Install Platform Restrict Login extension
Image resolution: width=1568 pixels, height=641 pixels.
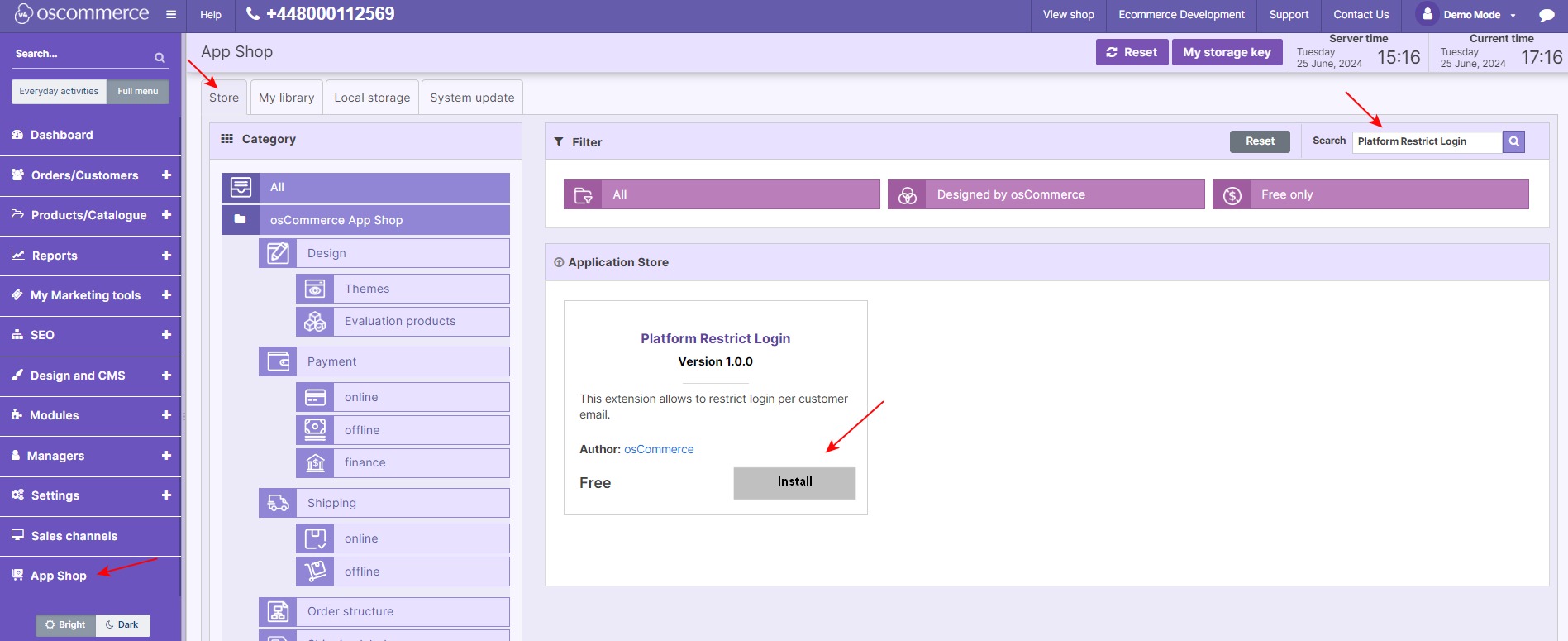click(x=794, y=482)
